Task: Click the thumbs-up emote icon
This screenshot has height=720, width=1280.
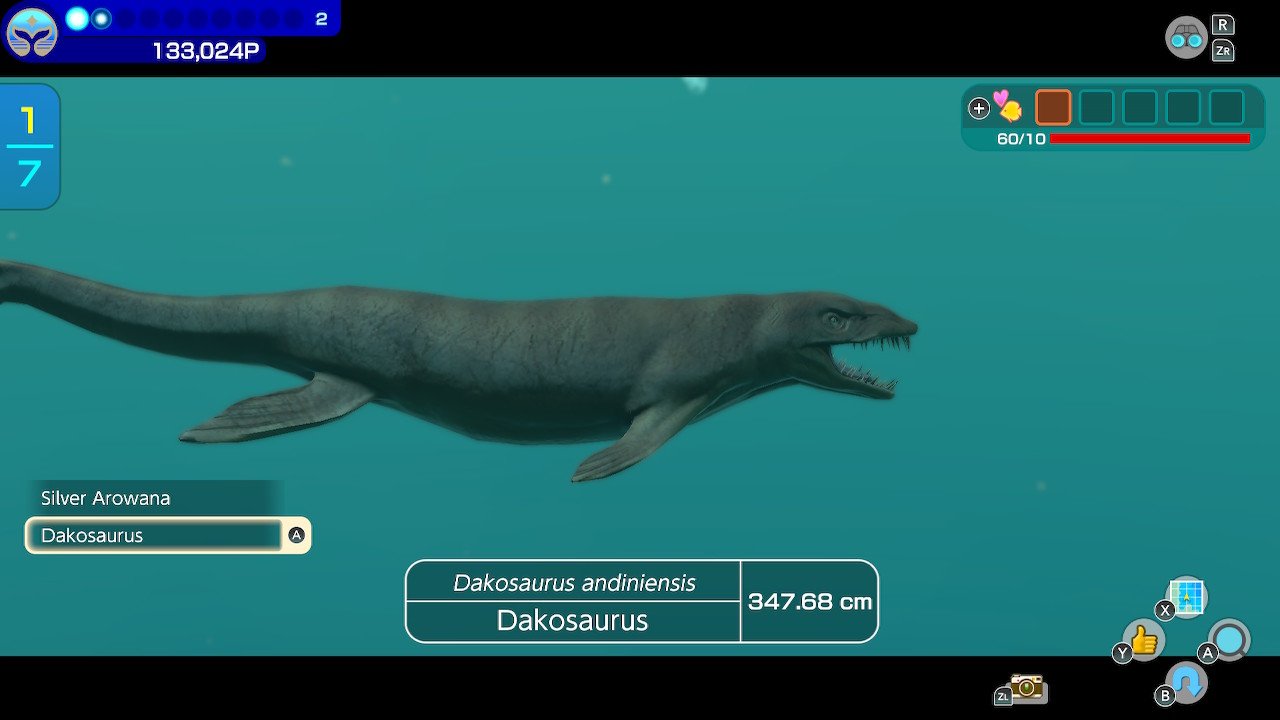Action: (x=1144, y=640)
